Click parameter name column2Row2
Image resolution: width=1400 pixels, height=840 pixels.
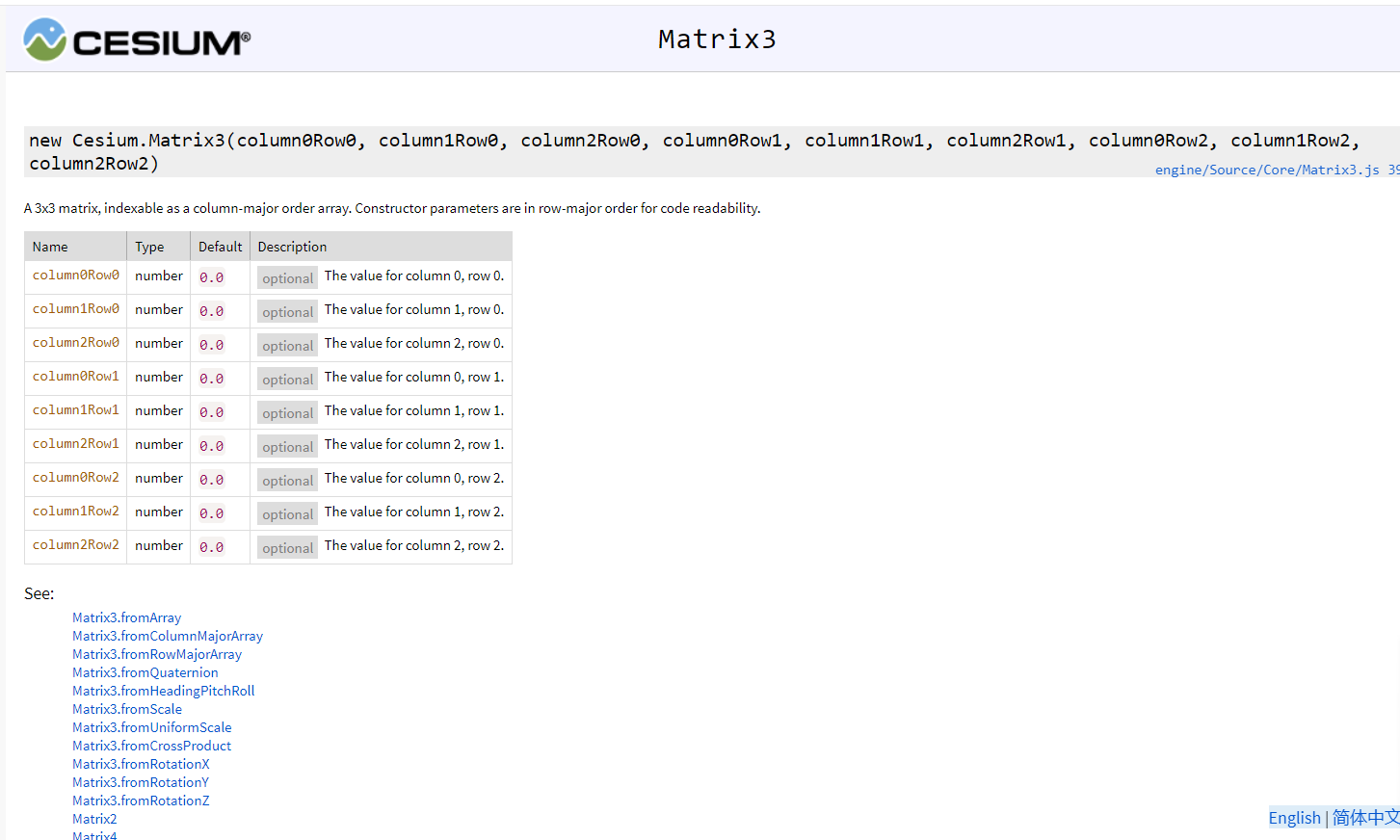coord(76,545)
